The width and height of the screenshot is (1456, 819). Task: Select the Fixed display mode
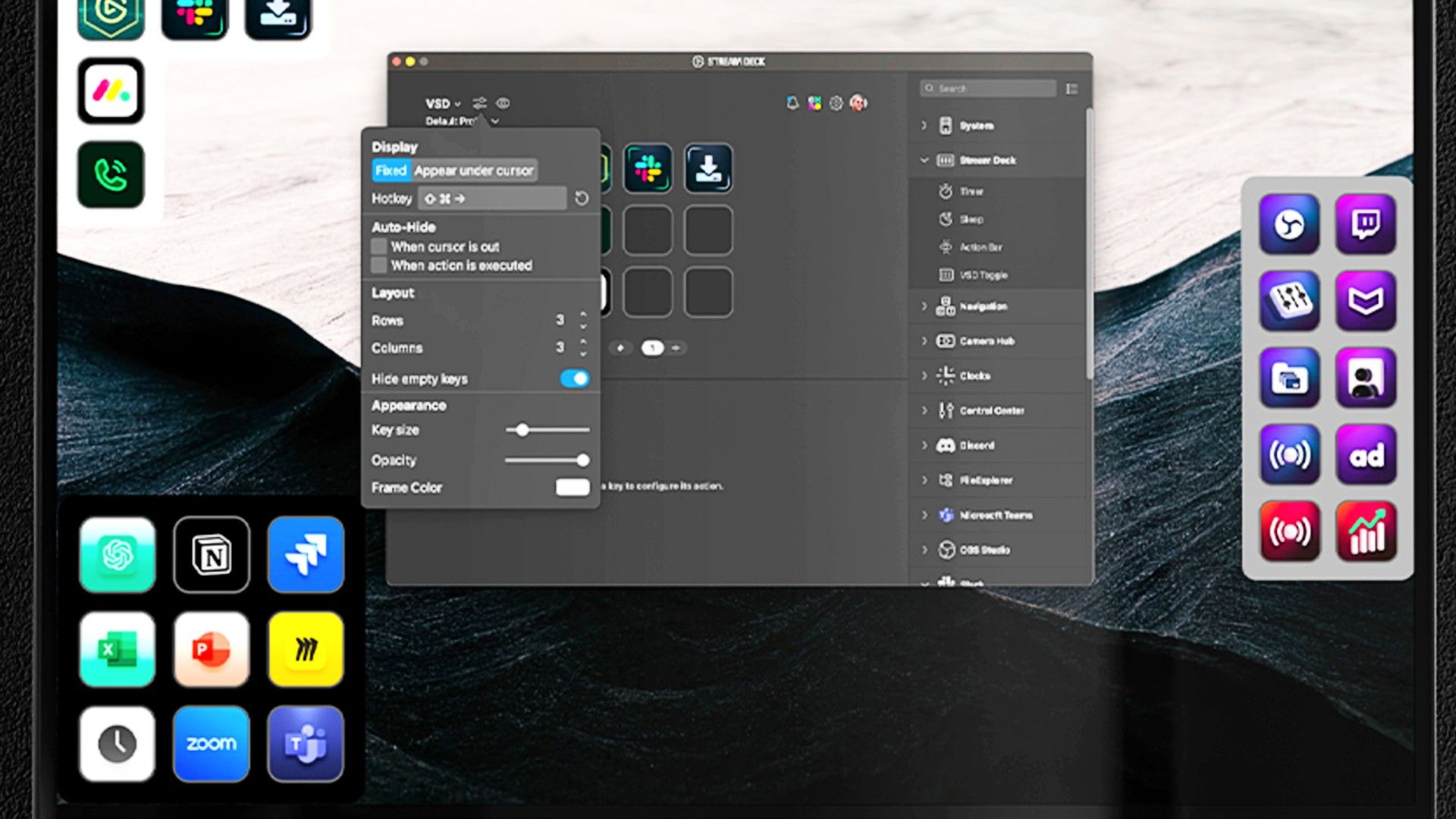(x=391, y=171)
